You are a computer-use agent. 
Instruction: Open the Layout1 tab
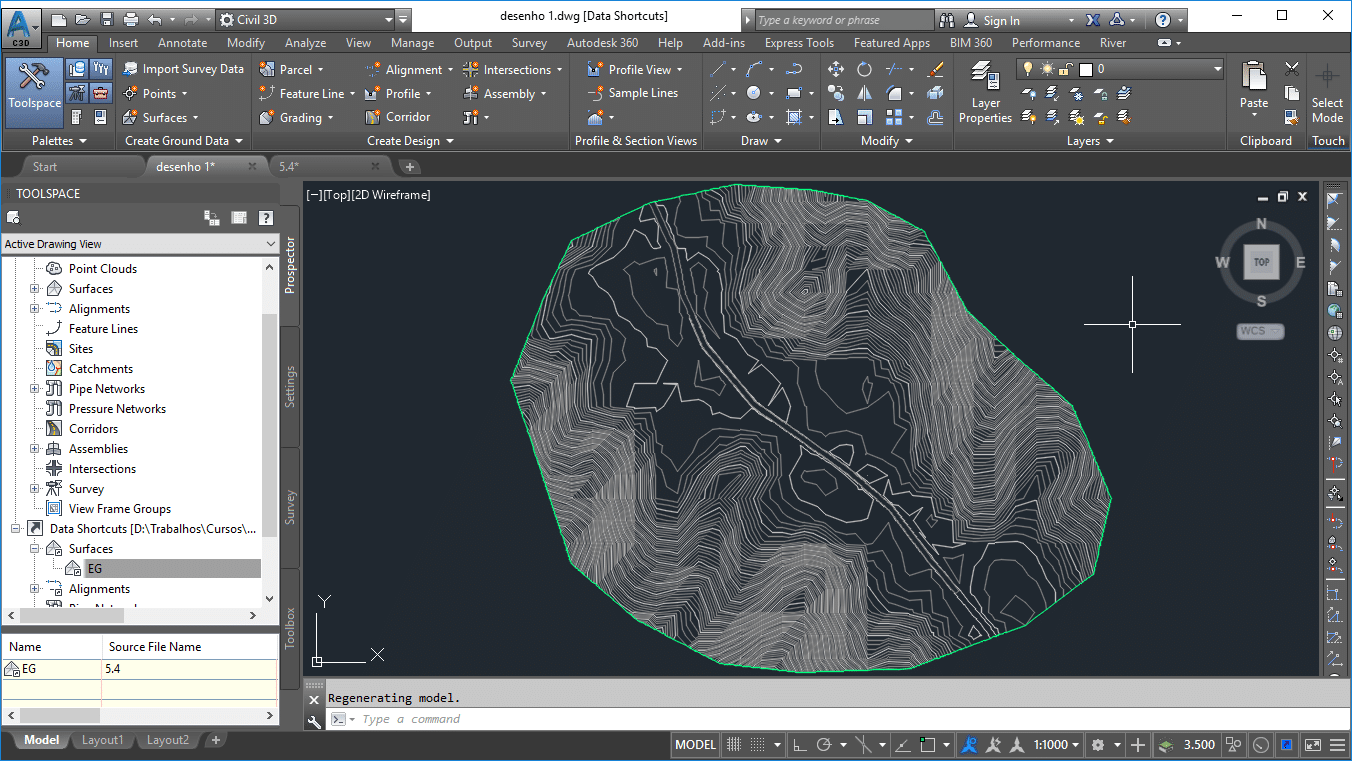102,740
